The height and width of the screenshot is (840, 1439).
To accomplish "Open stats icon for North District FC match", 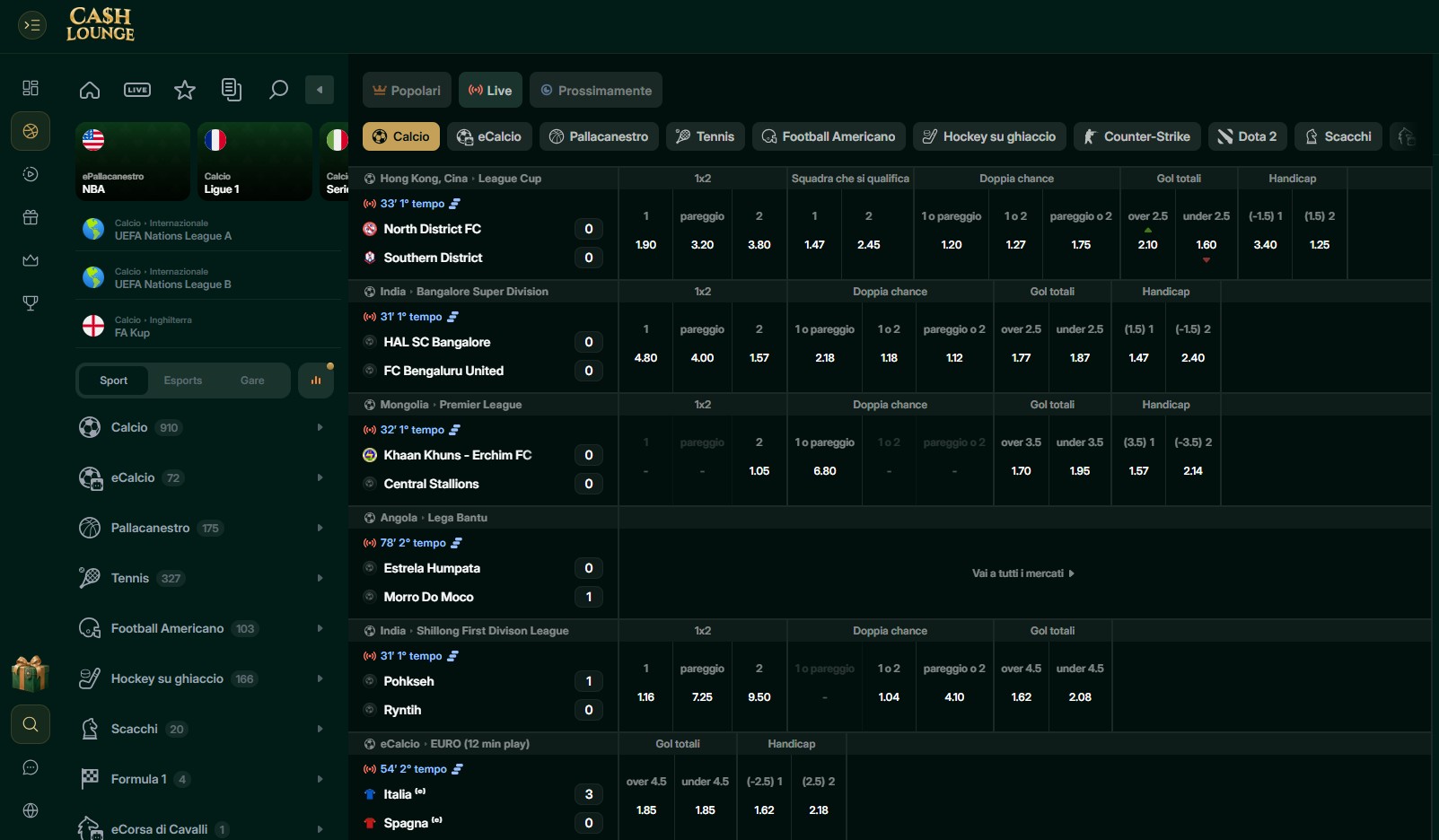I will 454,204.
